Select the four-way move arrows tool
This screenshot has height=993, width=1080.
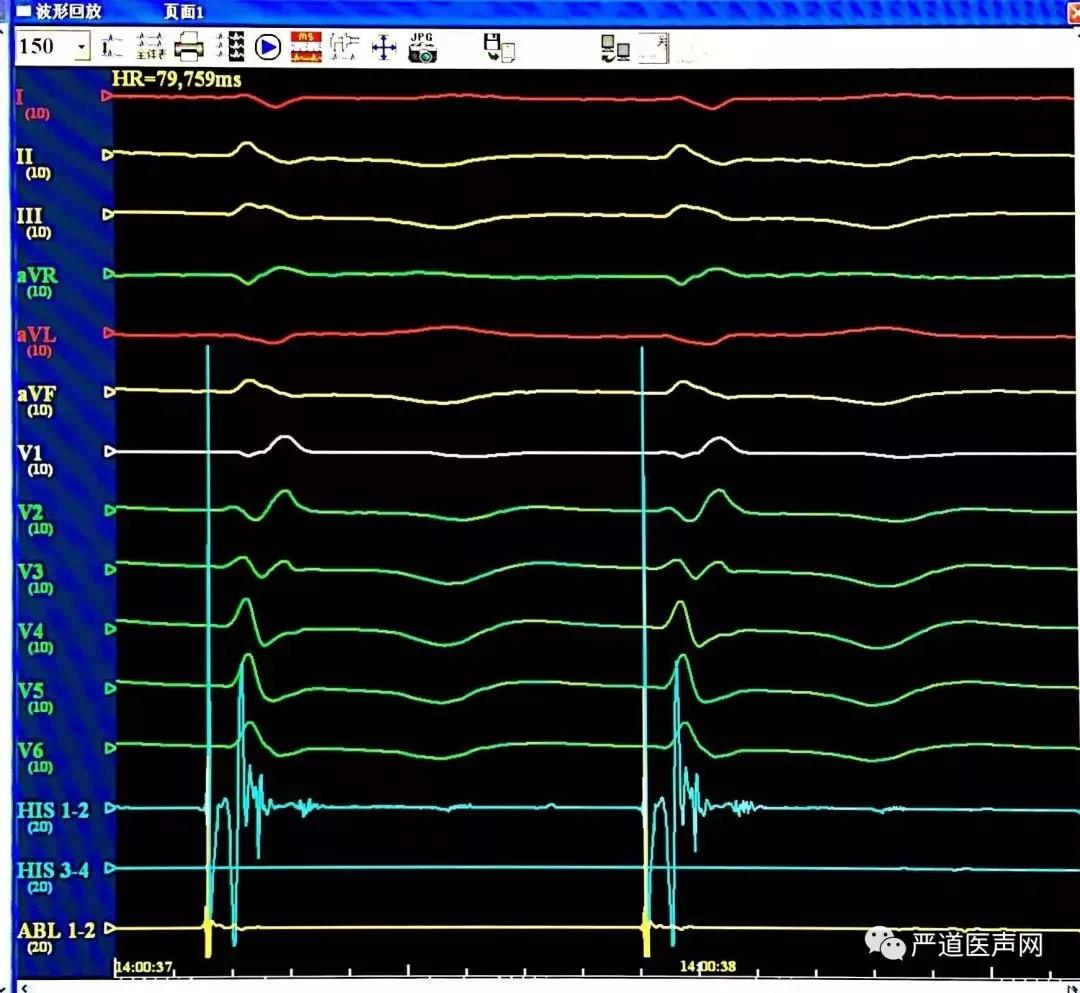[x=384, y=48]
